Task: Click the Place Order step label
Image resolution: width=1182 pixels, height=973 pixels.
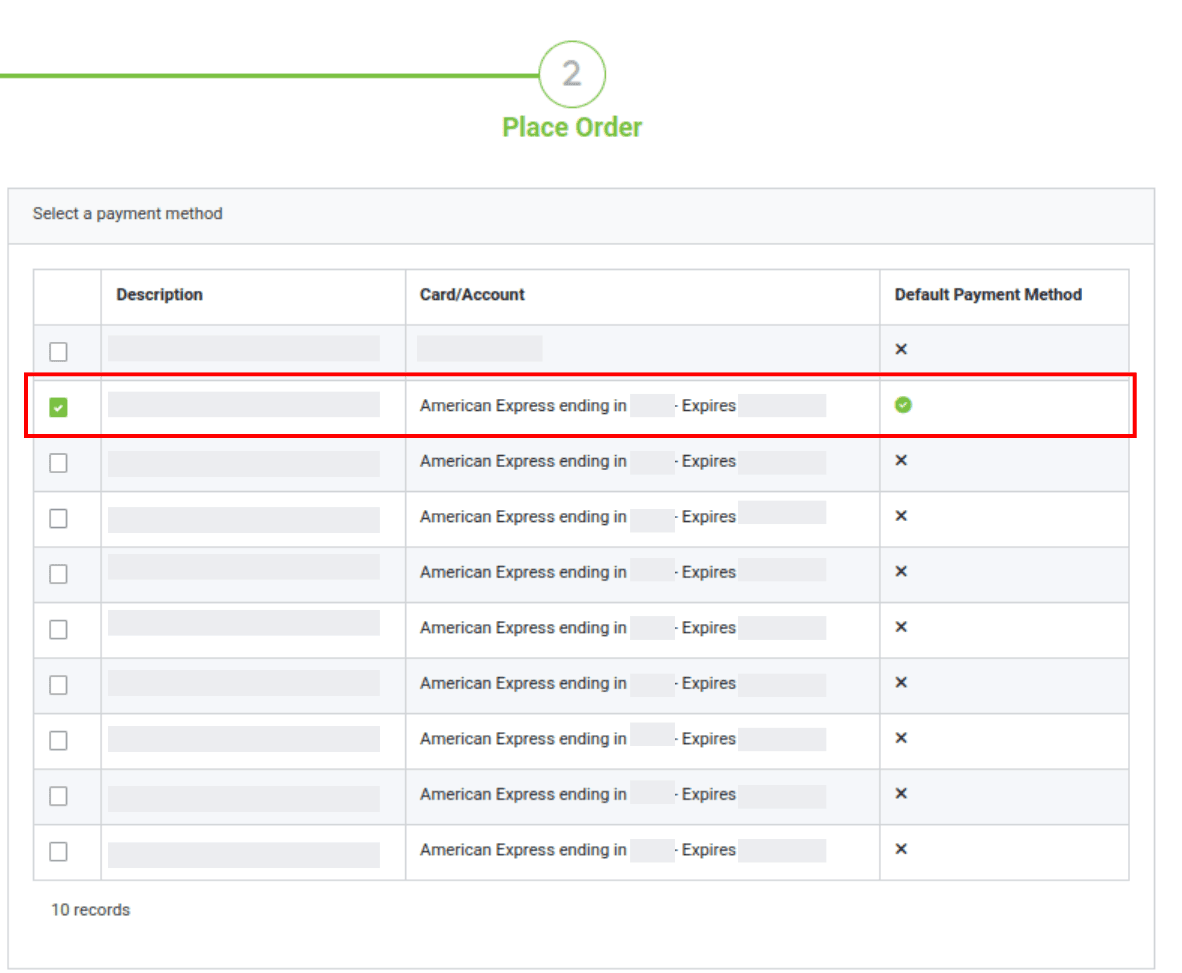Action: point(572,127)
